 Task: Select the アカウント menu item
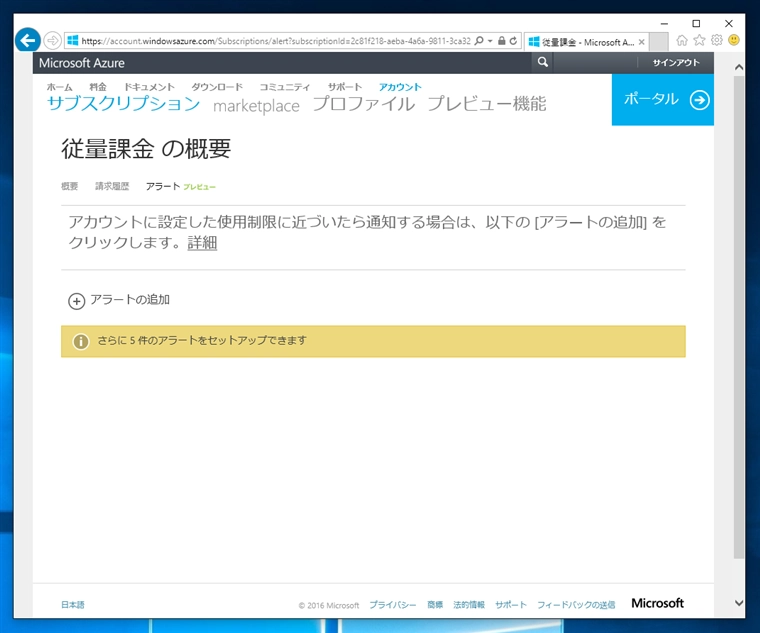(400, 87)
